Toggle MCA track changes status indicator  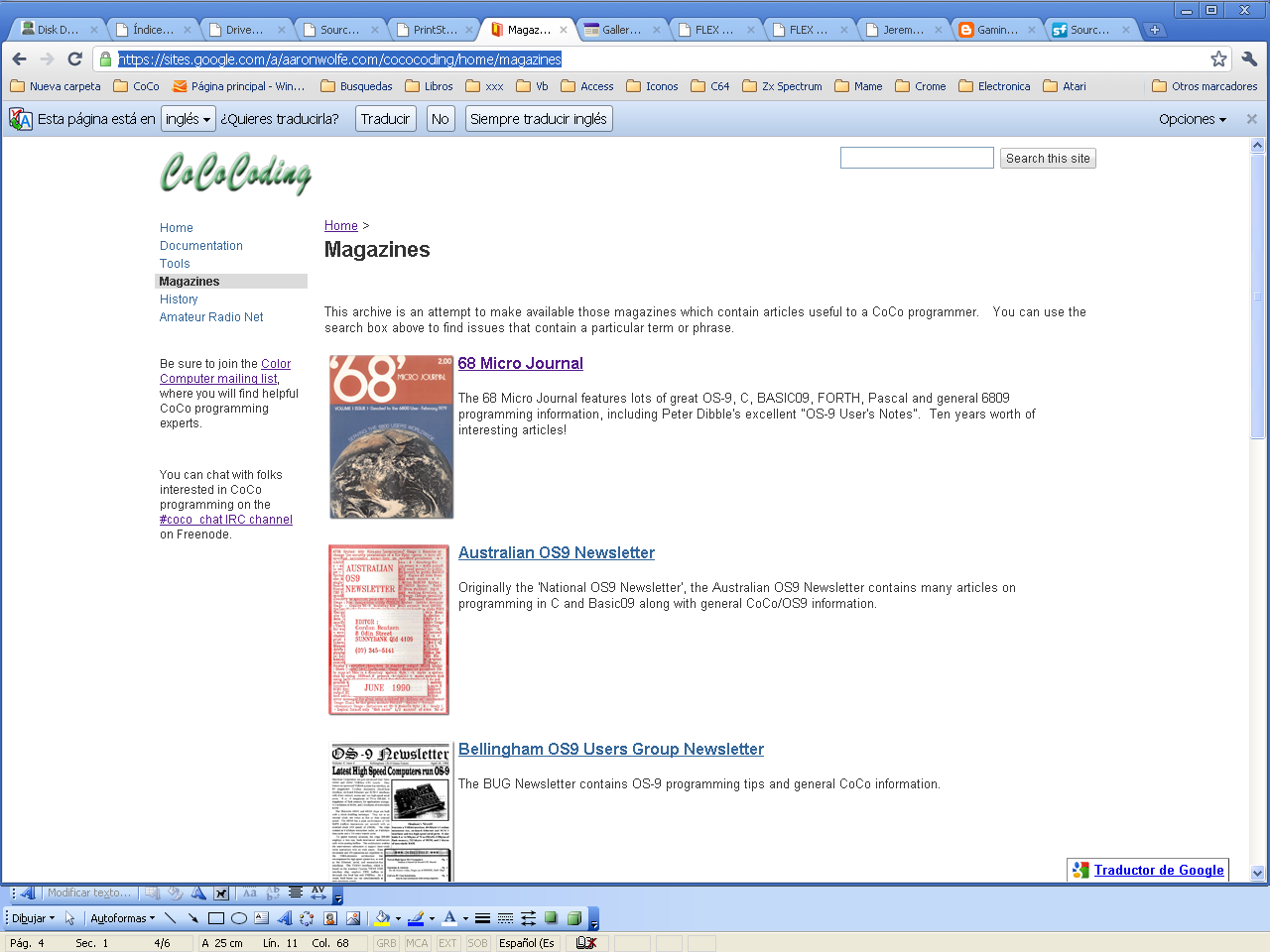click(417, 943)
